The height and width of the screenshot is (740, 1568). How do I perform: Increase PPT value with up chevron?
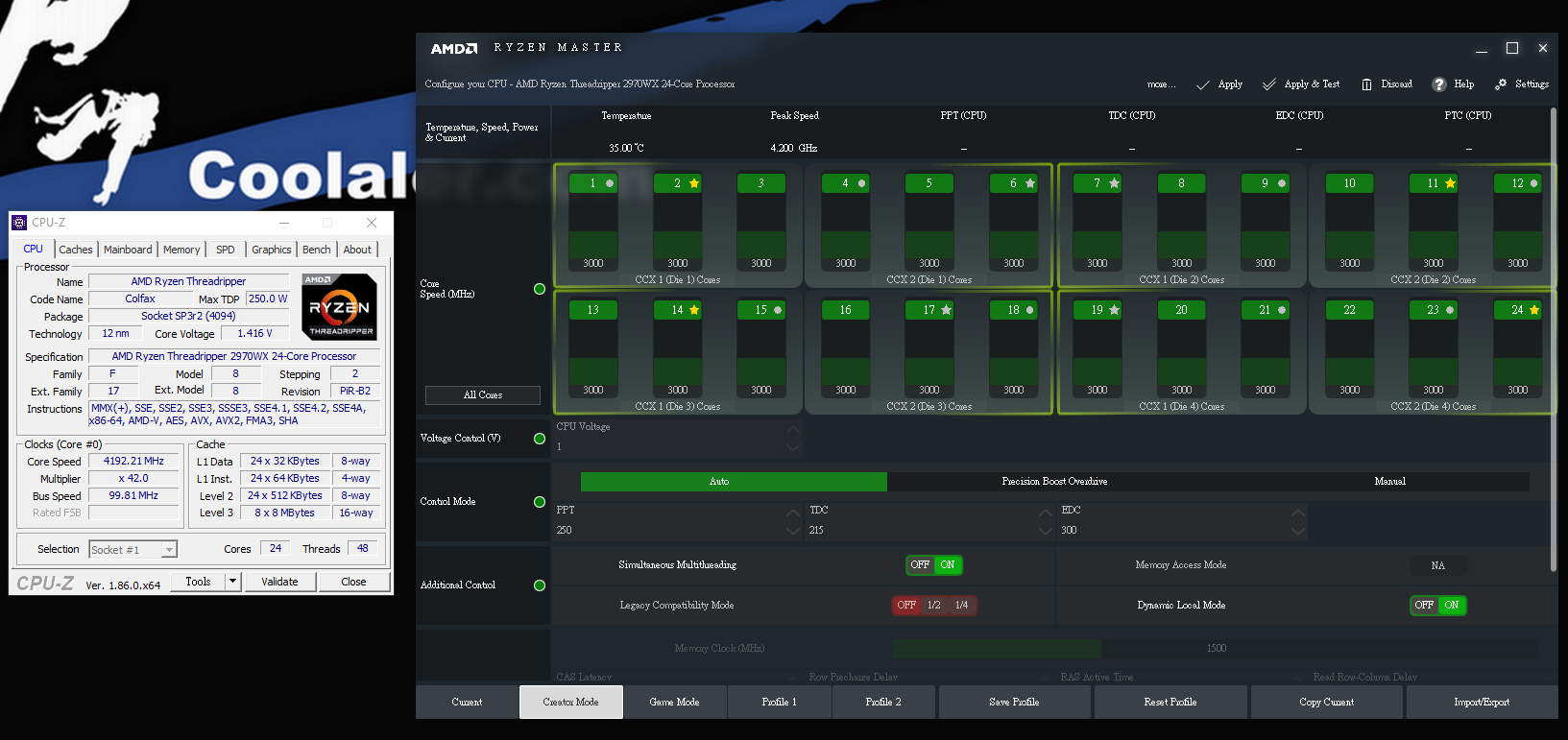pos(793,513)
